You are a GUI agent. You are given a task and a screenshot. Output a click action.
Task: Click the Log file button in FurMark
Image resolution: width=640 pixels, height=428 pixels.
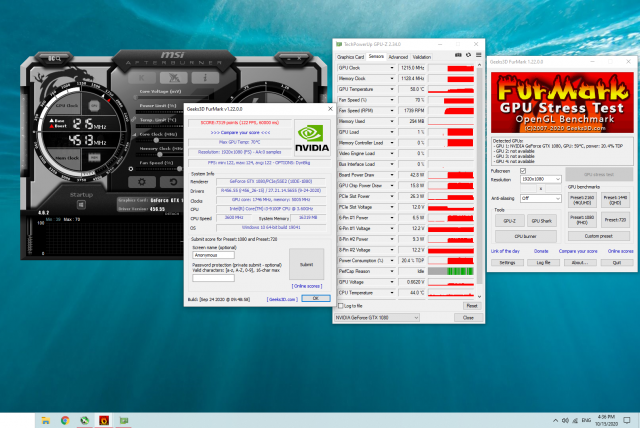point(544,262)
